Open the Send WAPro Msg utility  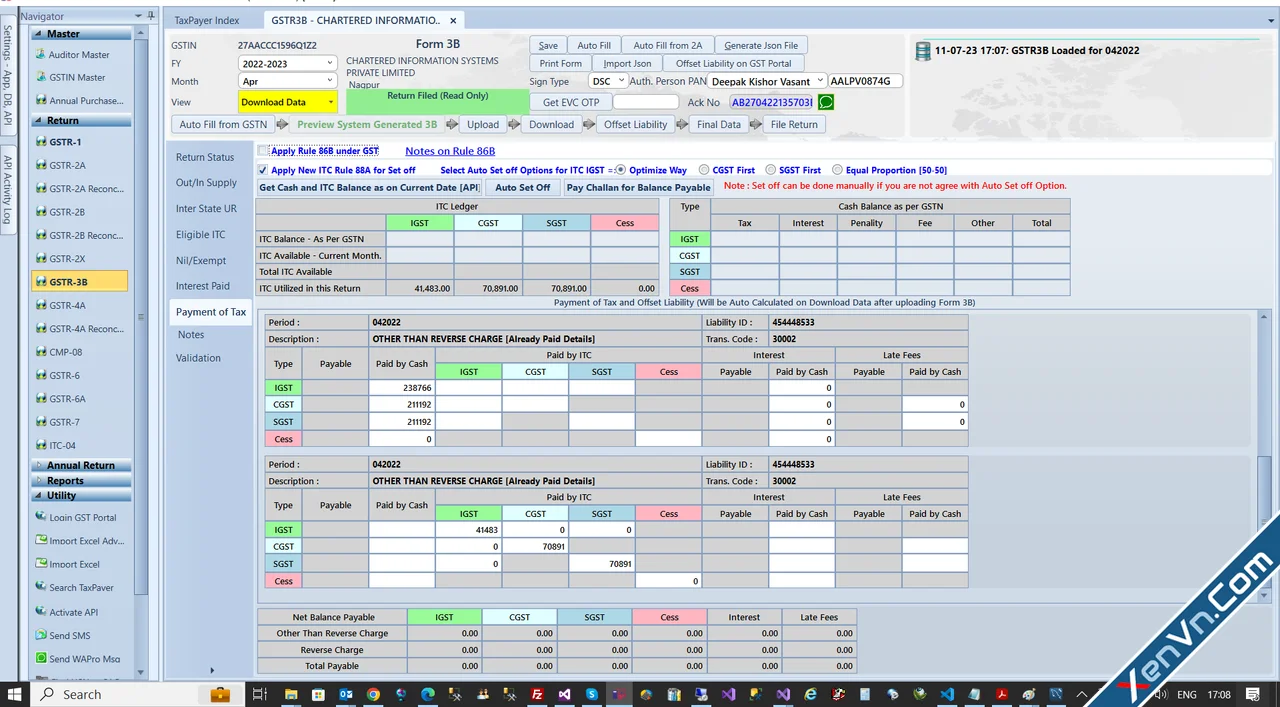point(79,659)
